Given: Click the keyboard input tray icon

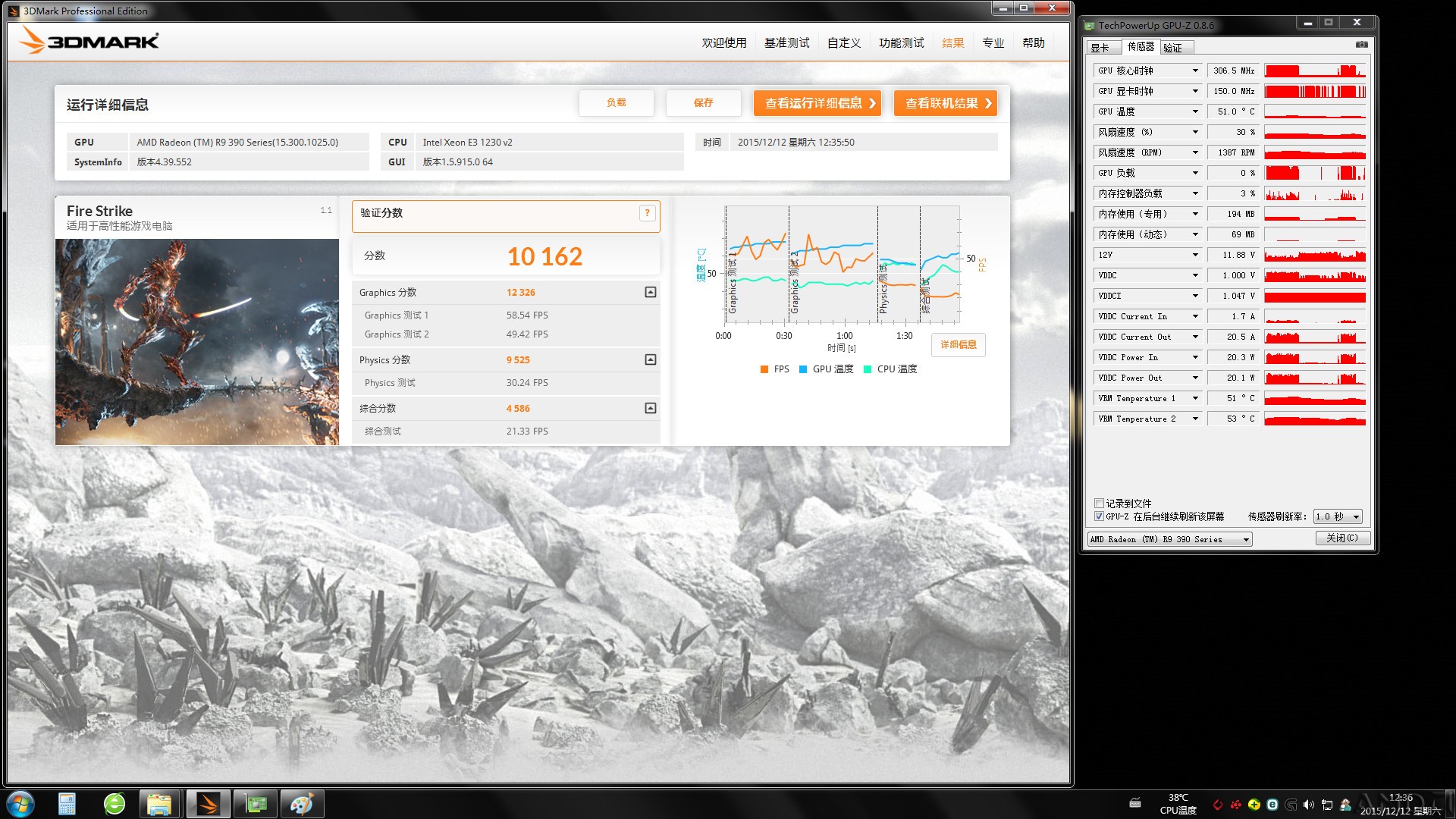Looking at the screenshot, I should 1135,803.
